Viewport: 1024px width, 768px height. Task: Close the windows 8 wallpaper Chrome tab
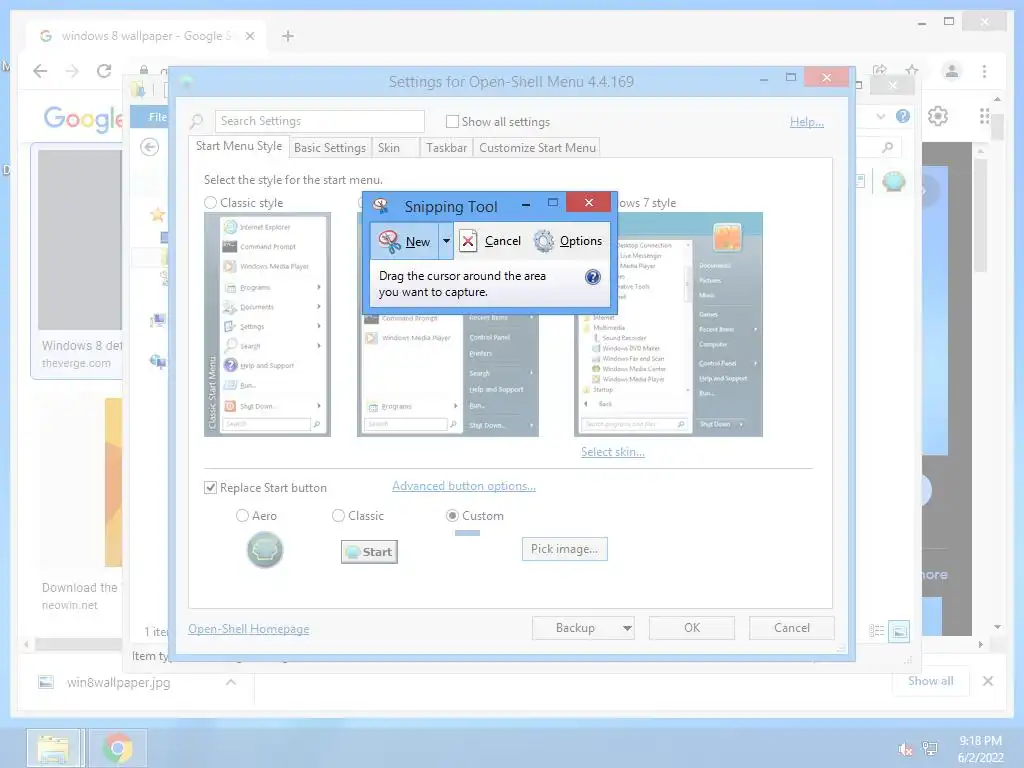250,36
